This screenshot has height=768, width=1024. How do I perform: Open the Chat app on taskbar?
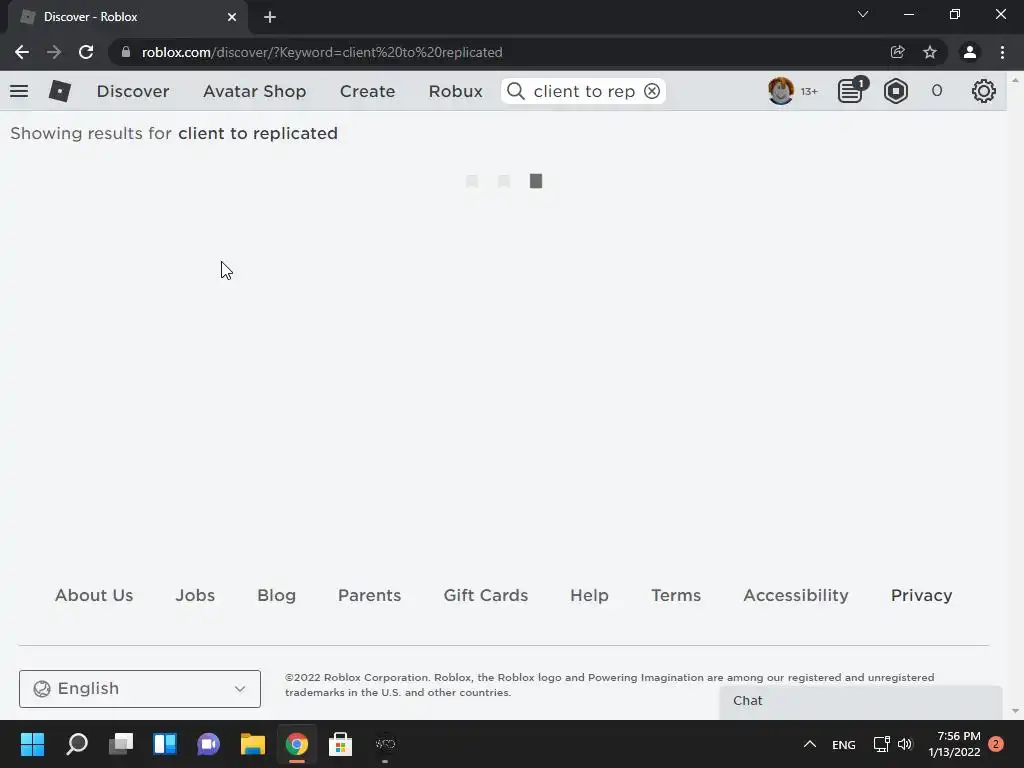coord(208,744)
